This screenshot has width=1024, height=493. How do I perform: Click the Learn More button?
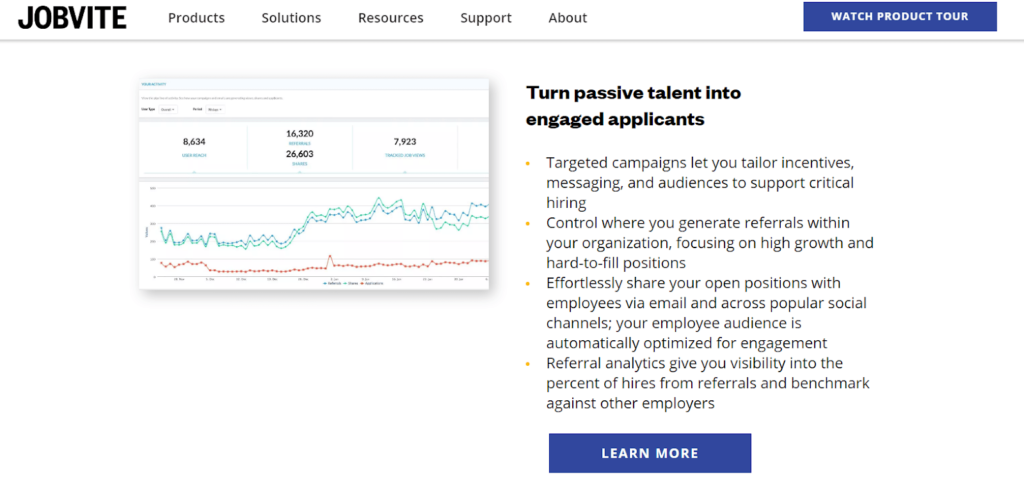(650, 453)
